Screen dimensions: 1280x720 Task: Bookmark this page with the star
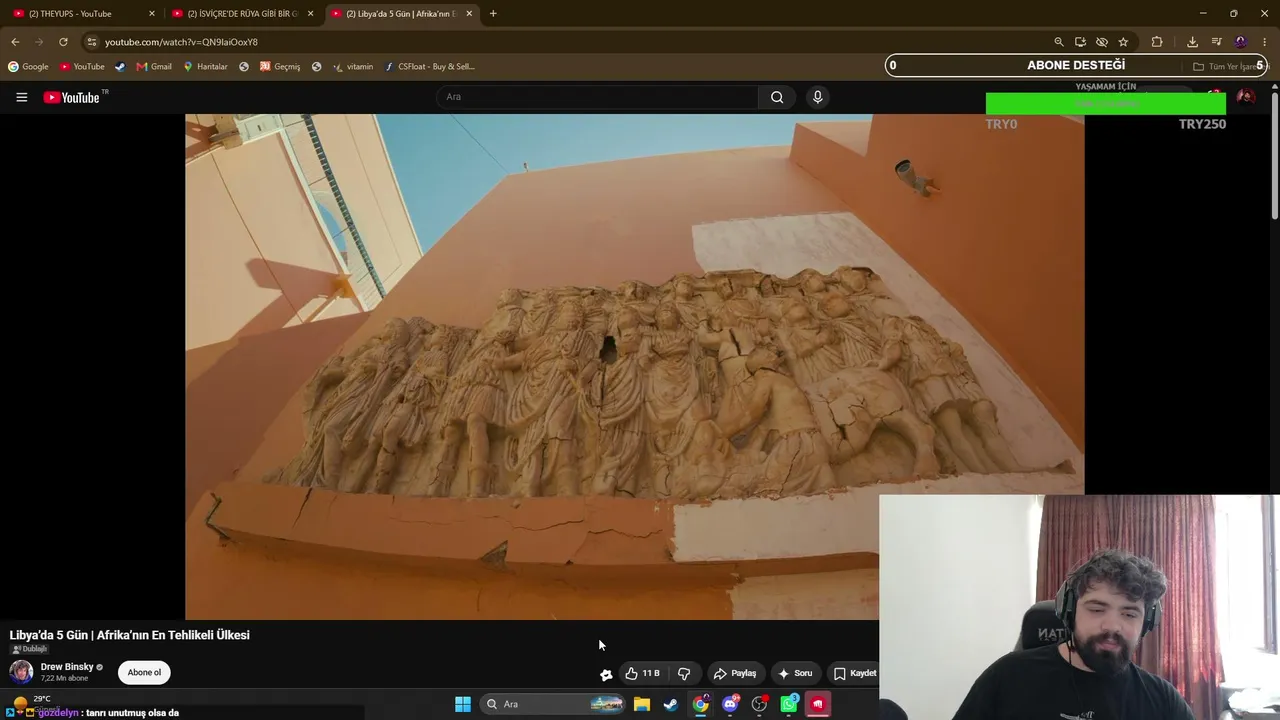(1123, 42)
